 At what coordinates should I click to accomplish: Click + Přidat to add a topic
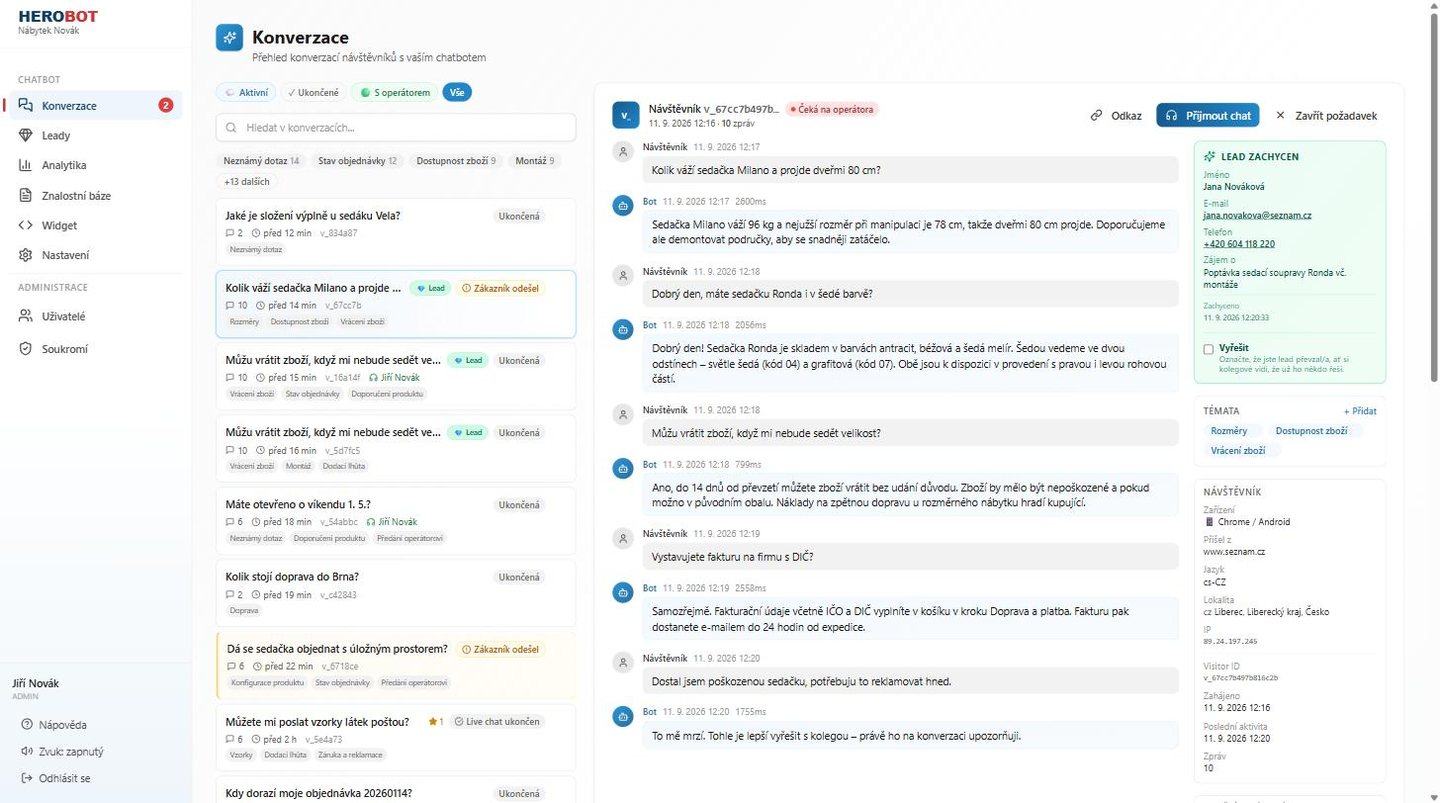(x=1360, y=411)
